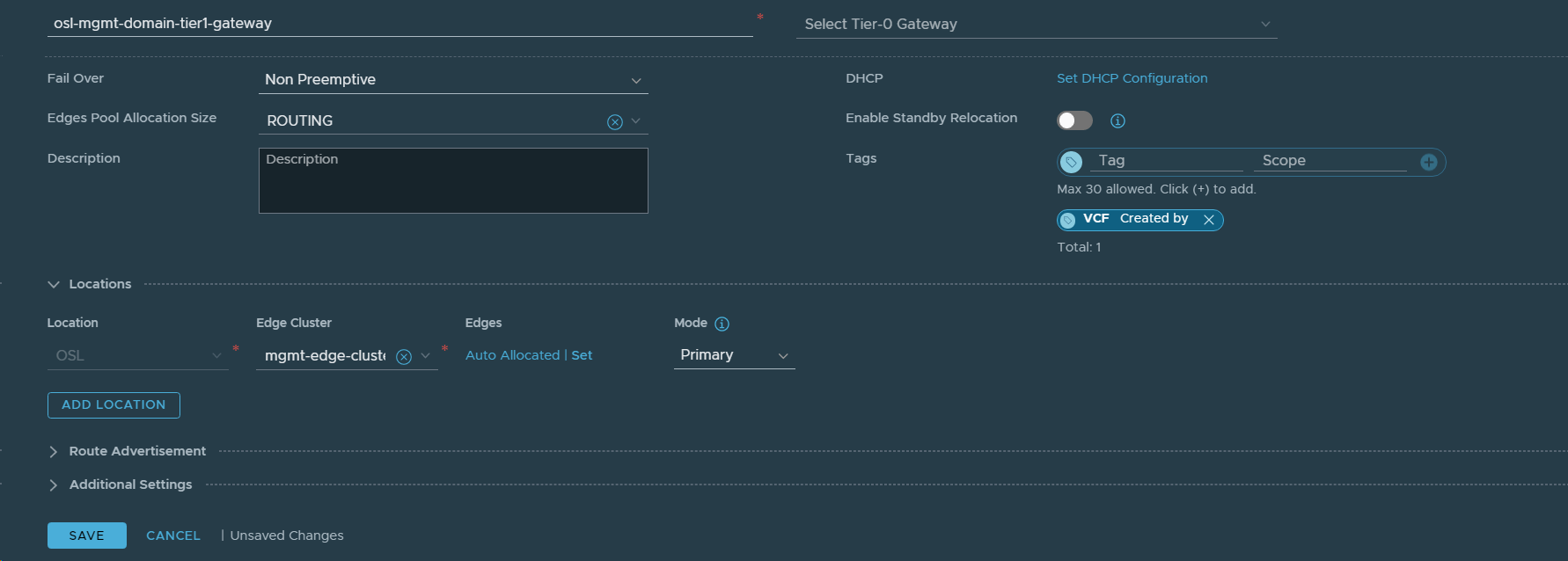The image size is (1568, 561).
Task: Click the Standby Relocation info icon
Action: [x=1117, y=121]
